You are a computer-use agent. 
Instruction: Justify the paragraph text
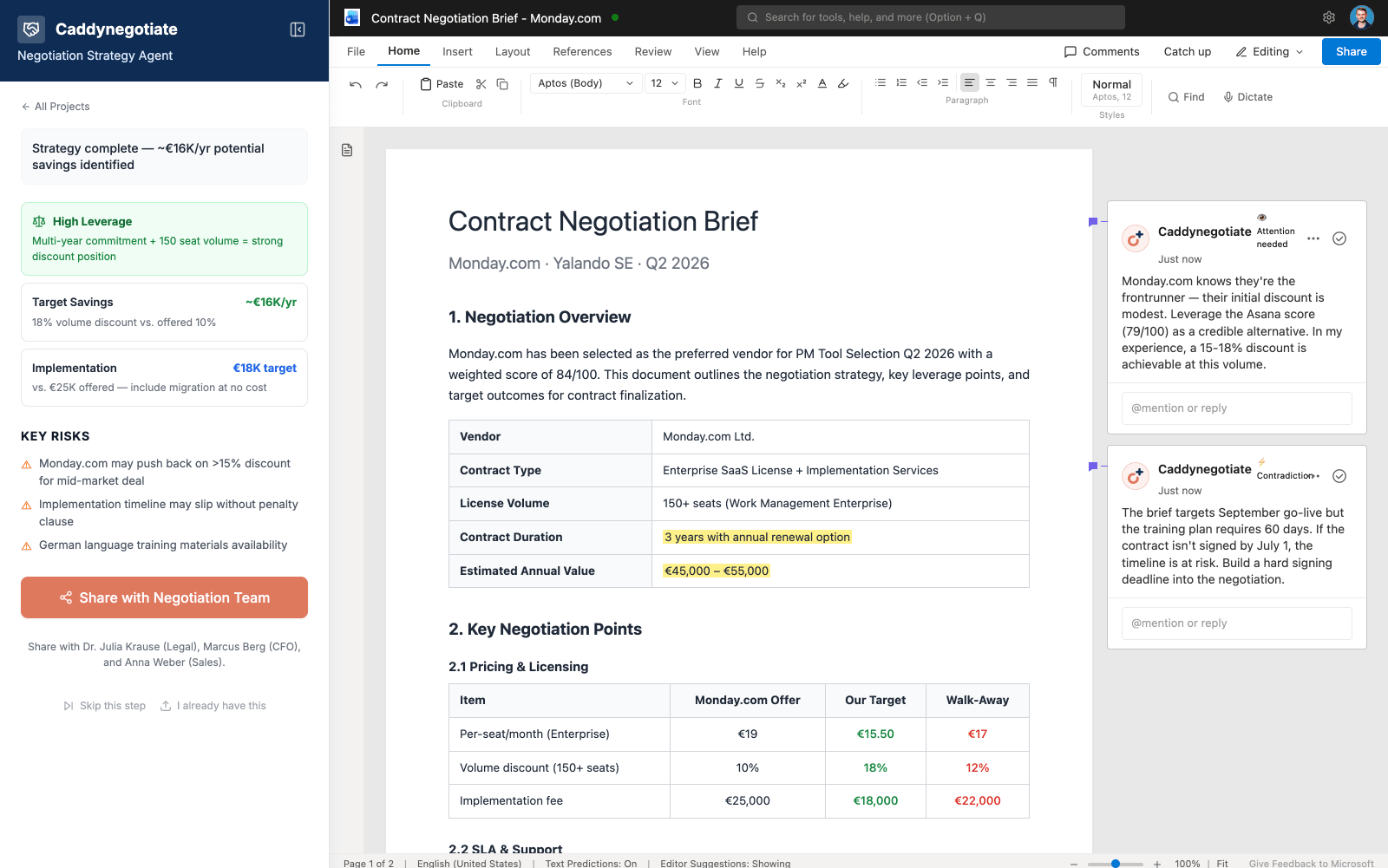pos(1032,82)
